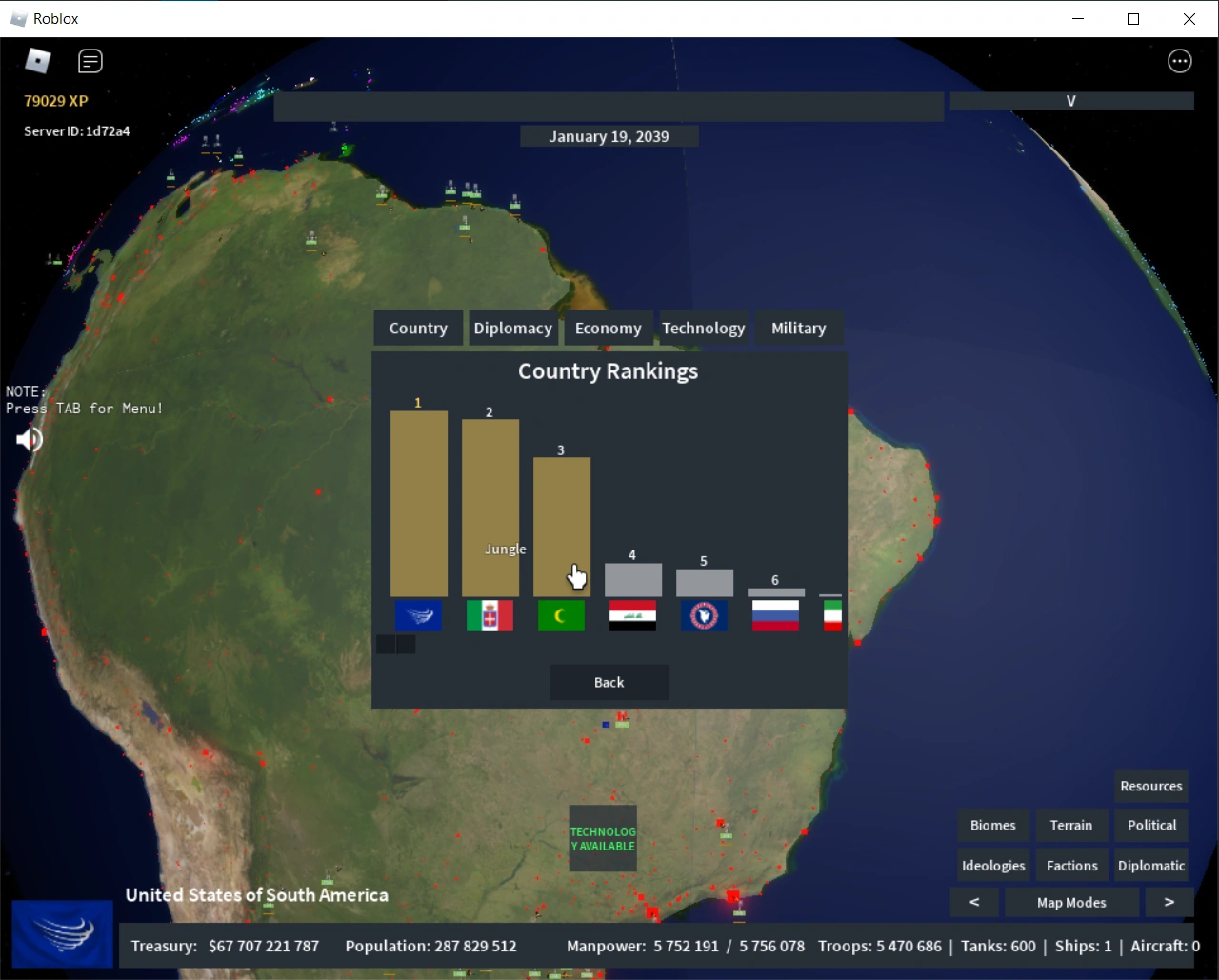
Task: Go to next map mode arrow
Action: [1169, 902]
